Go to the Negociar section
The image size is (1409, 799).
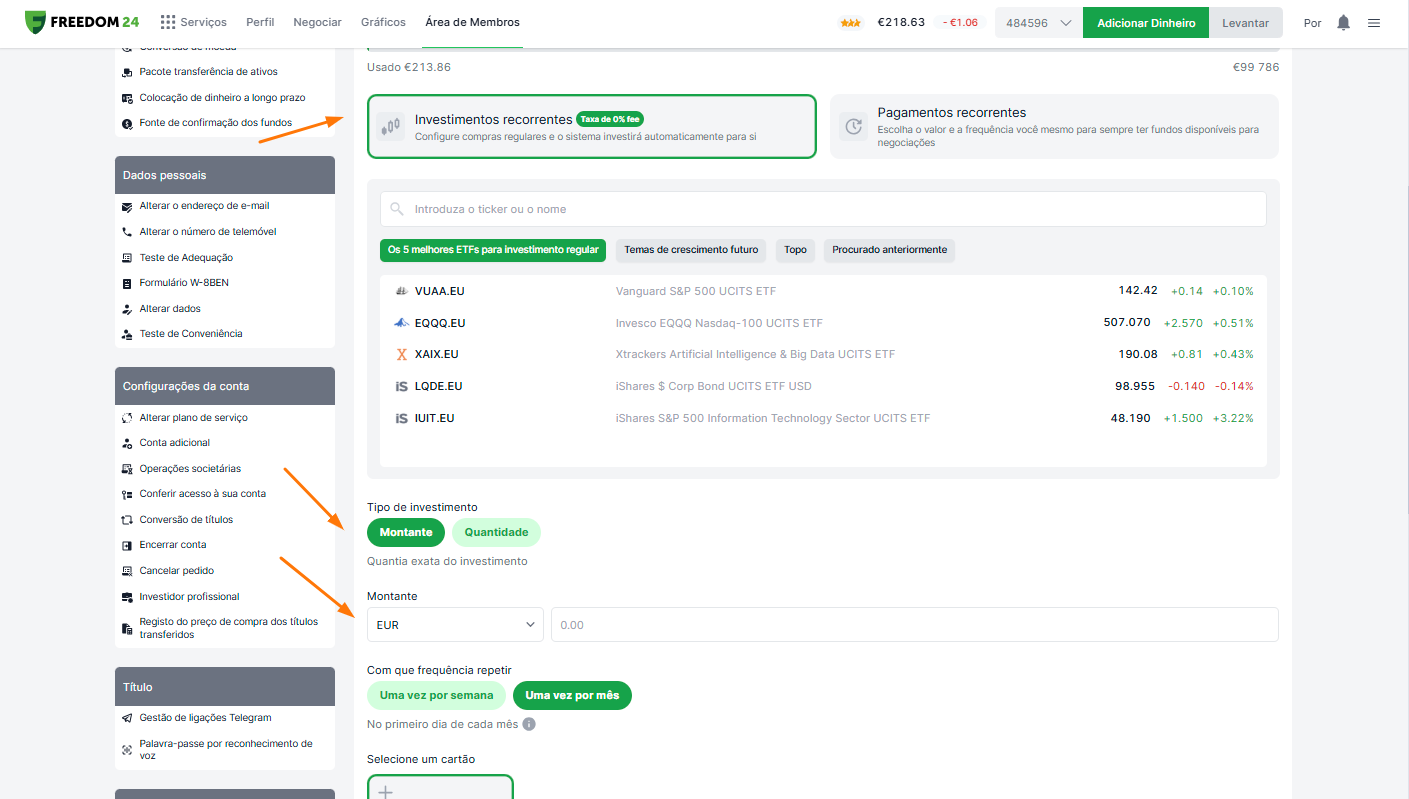click(x=318, y=22)
